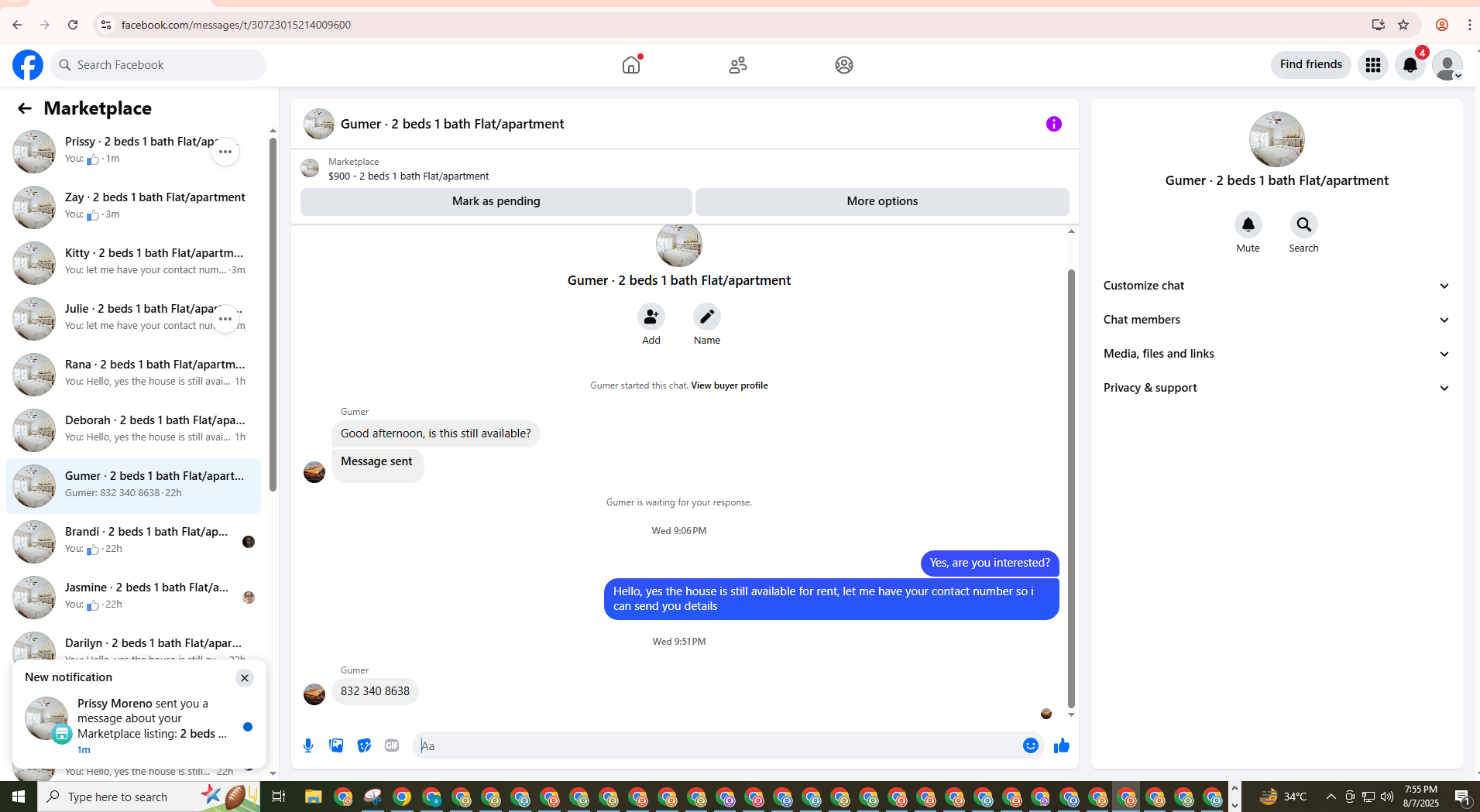This screenshot has width=1480, height=812.
Task: Open Windows notification center icon
Action: 1462,797
